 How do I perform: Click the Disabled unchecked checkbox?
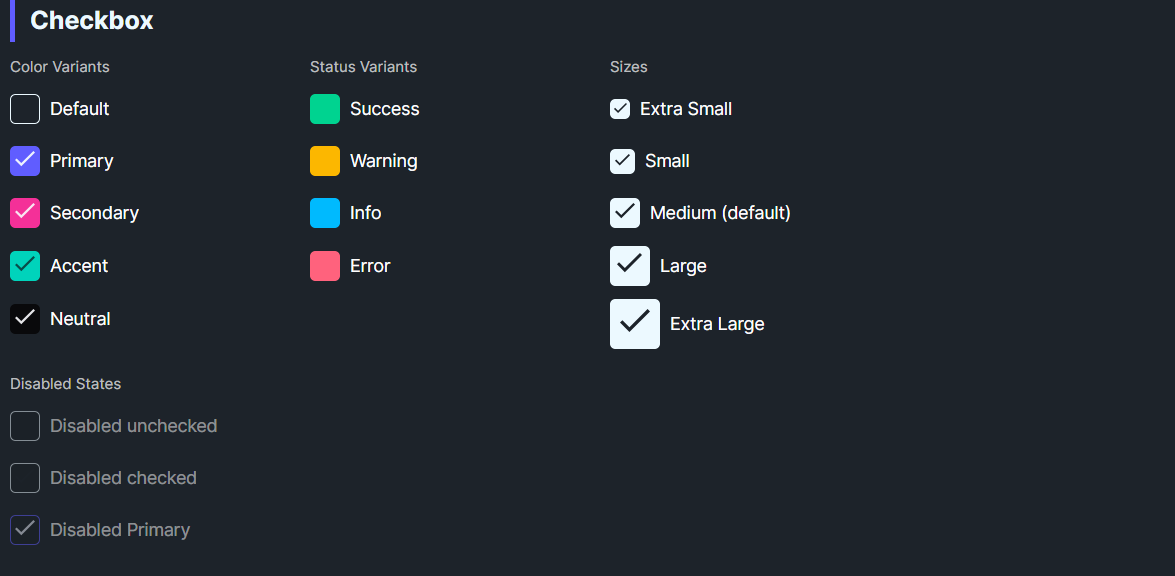[x=25, y=425]
